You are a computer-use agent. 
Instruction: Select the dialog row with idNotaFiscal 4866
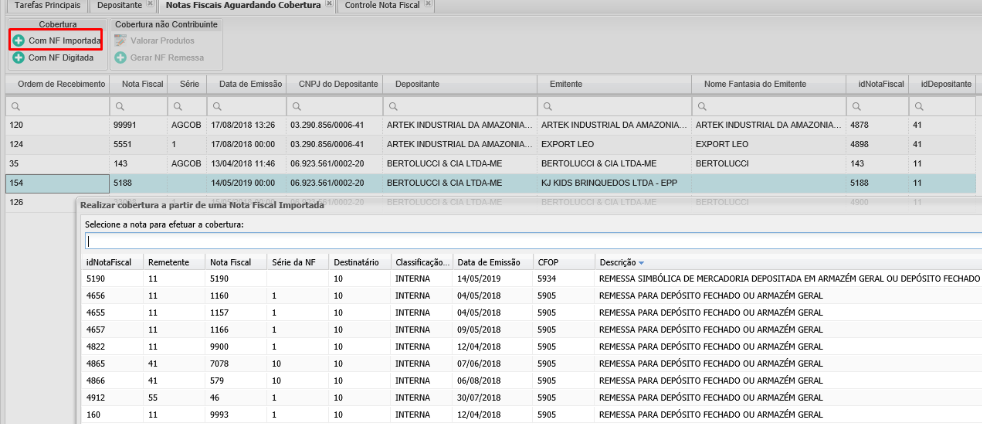(x=532, y=380)
